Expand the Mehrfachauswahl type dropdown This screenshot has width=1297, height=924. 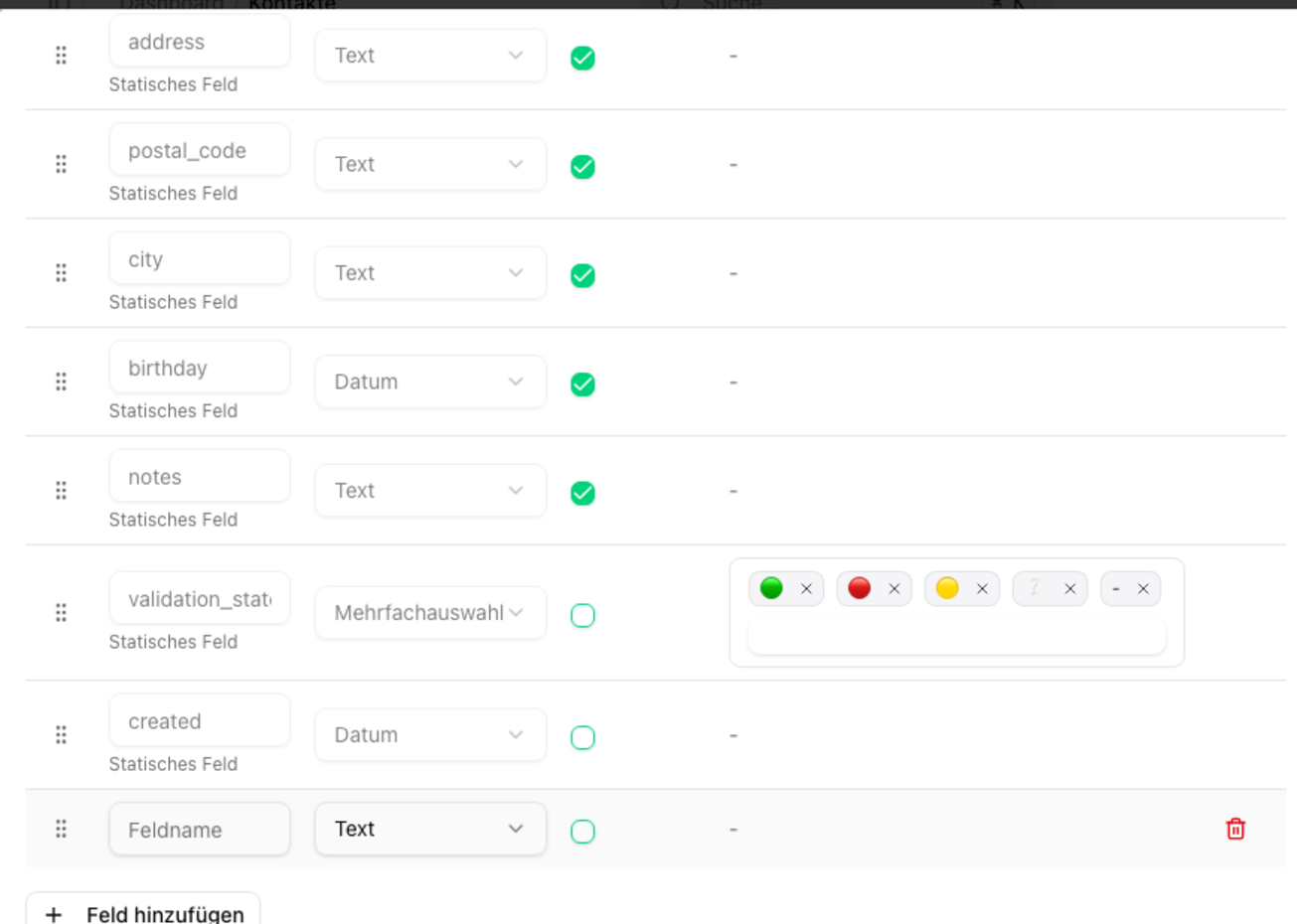pos(429,613)
